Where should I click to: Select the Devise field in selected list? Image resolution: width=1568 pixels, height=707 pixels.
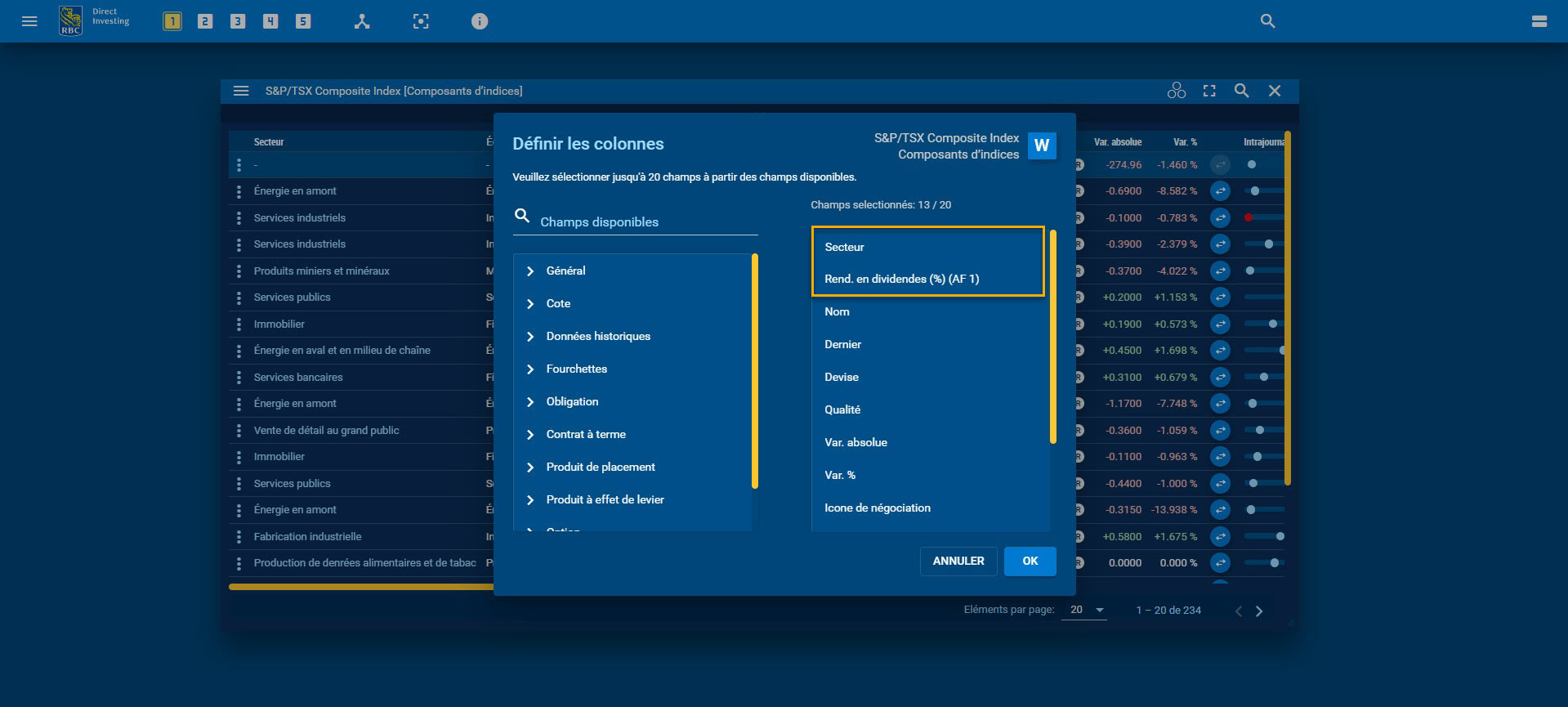click(x=842, y=377)
